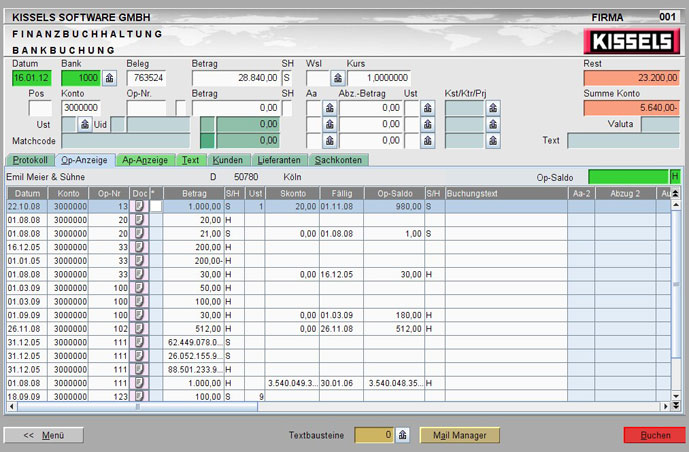This screenshot has height=452, width=689.
Task: Open the Lieferanten tab
Action: point(279,160)
